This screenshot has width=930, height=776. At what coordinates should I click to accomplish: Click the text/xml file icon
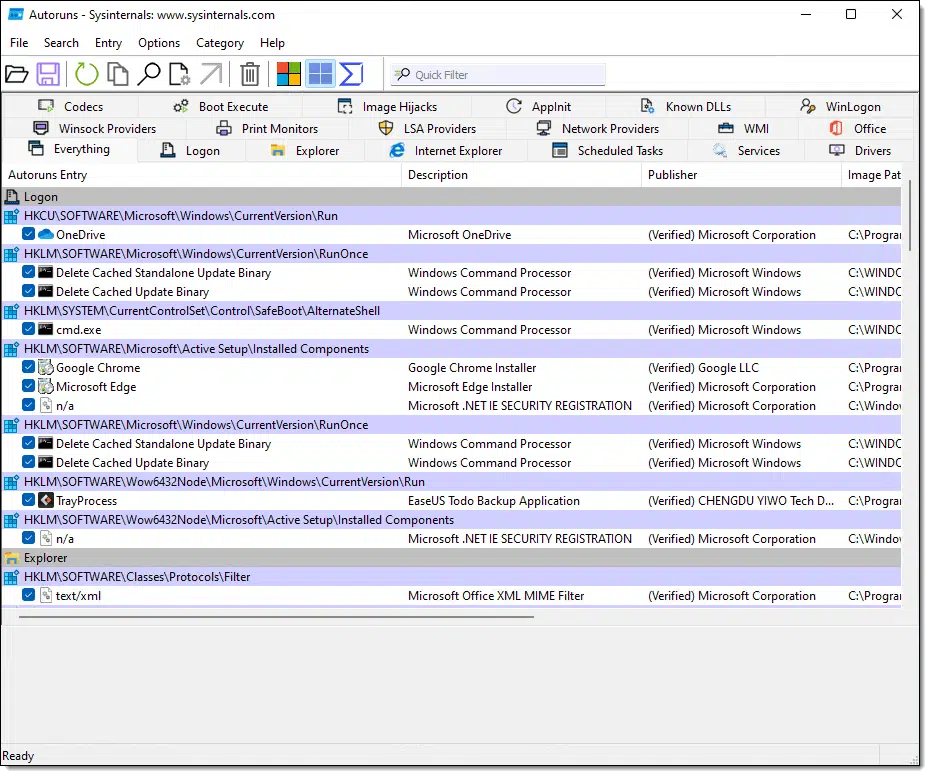(46, 595)
